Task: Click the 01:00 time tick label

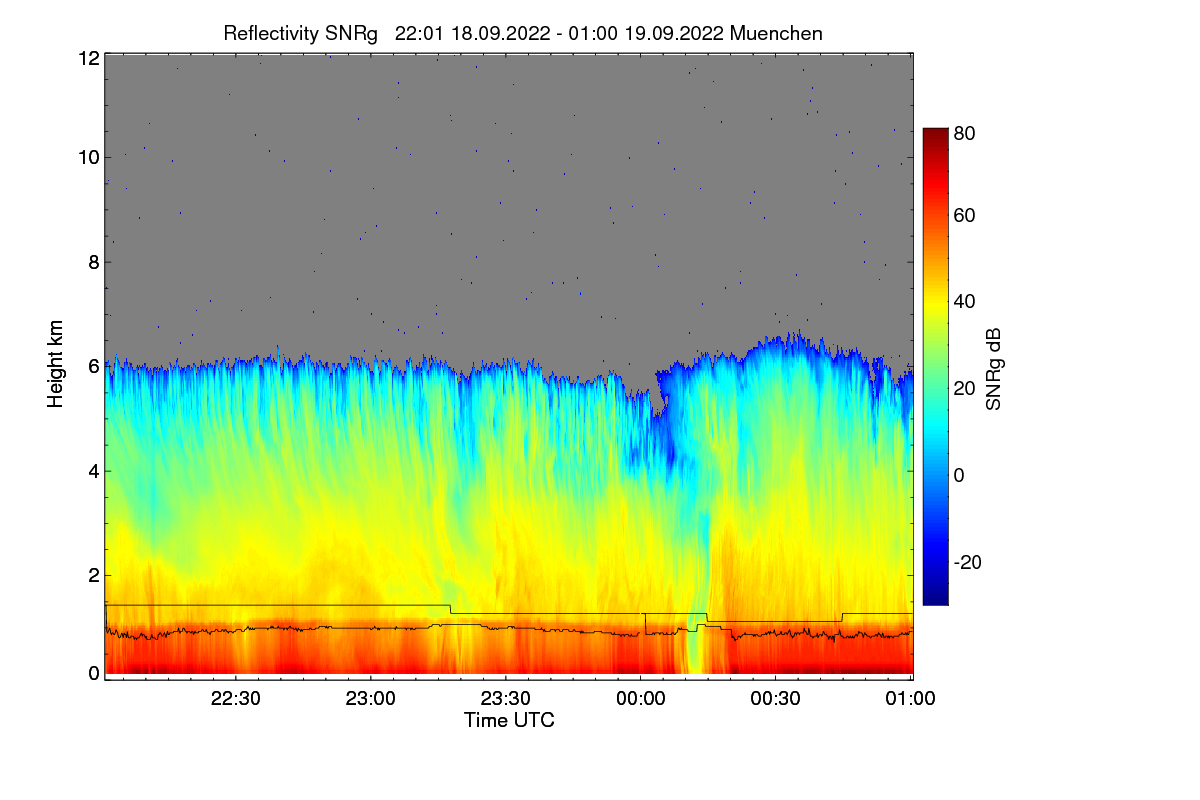Action: pyautogui.click(x=910, y=700)
